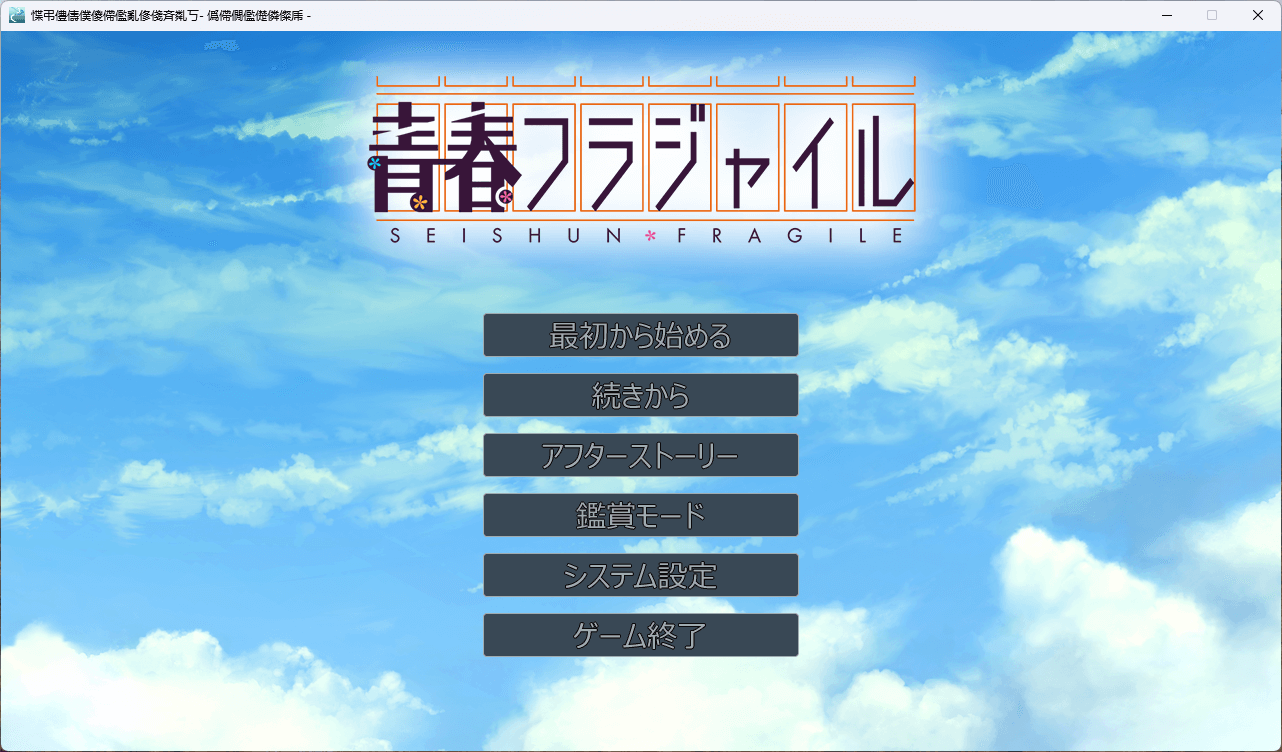
Task: Close the game window
Action: [x=1257, y=15]
